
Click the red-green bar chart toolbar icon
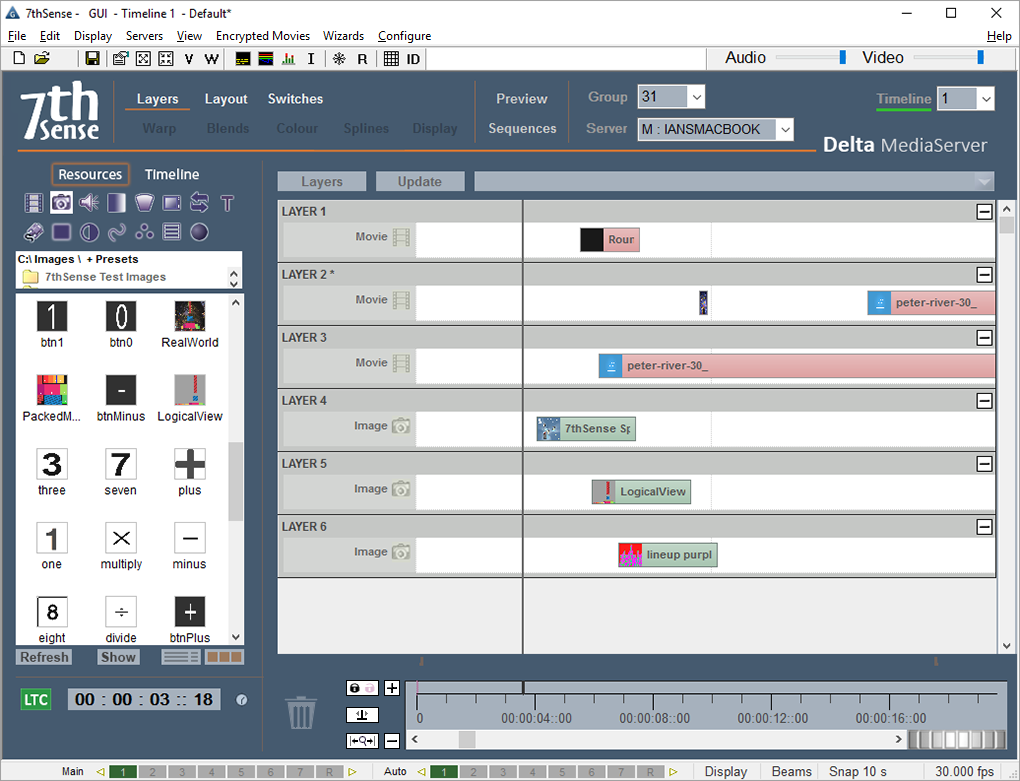point(288,59)
